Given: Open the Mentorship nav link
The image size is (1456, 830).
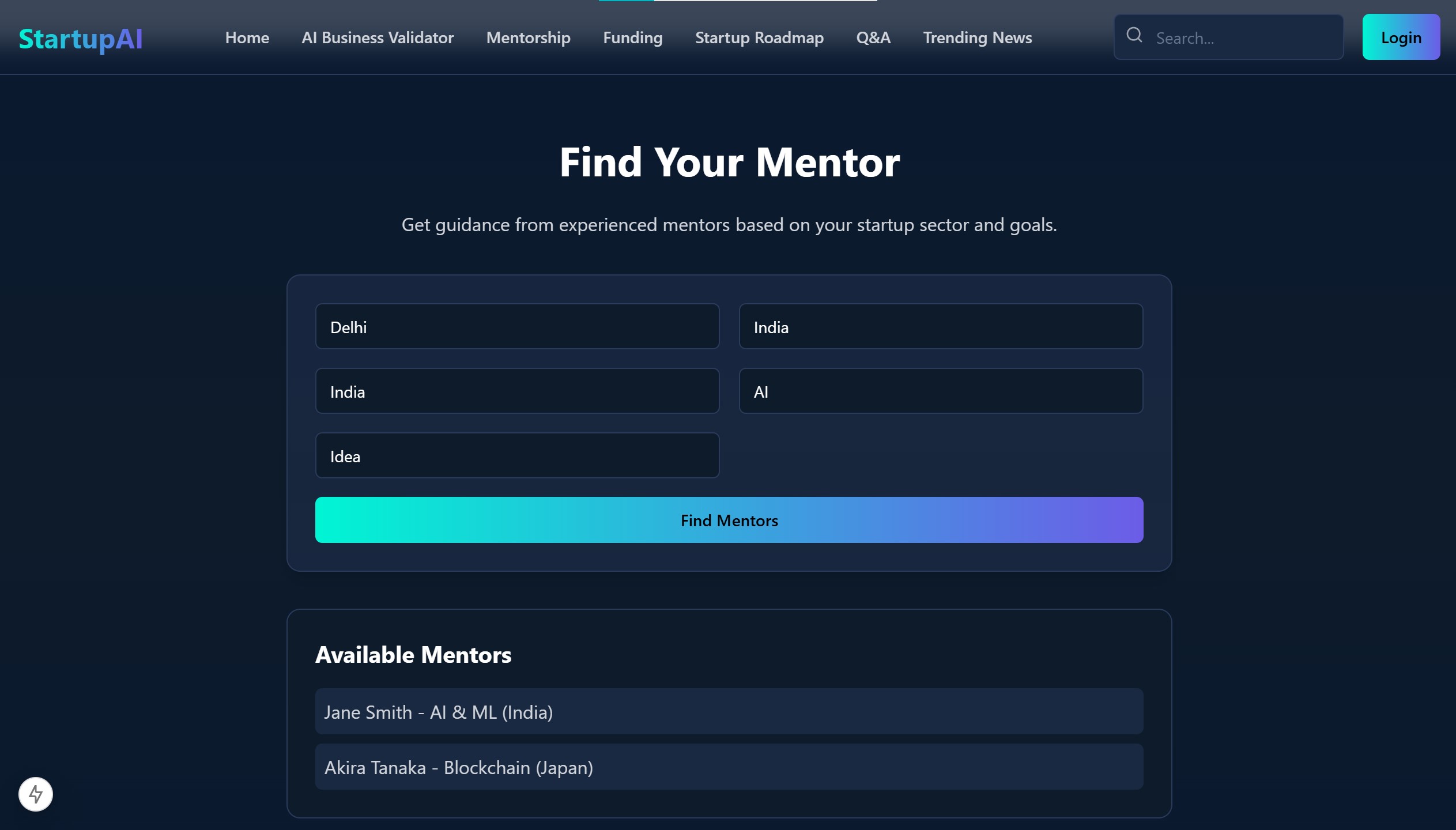Looking at the screenshot, I should [x=528, y=38].
